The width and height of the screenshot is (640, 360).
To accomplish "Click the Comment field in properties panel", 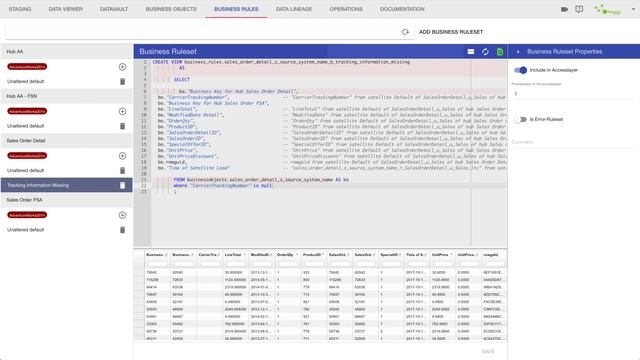I will 573,142.
